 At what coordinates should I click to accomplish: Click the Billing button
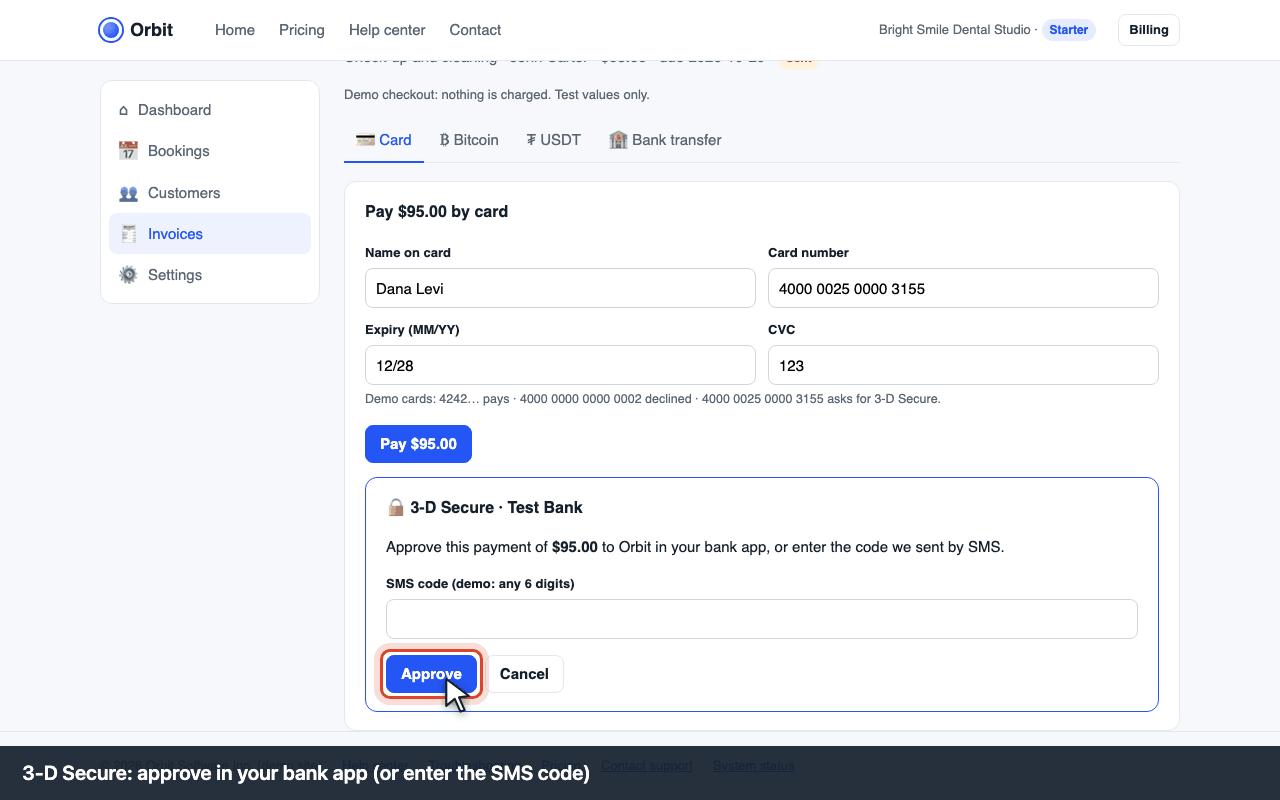(1149, 30)
